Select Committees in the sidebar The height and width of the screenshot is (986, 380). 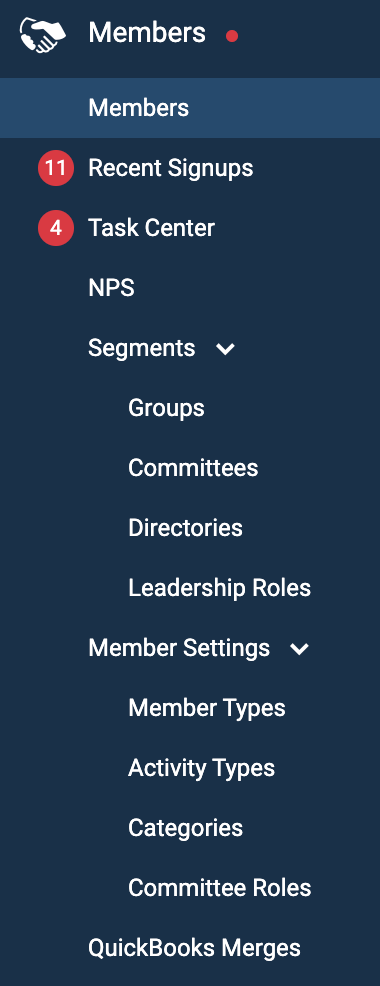[193, 468]
